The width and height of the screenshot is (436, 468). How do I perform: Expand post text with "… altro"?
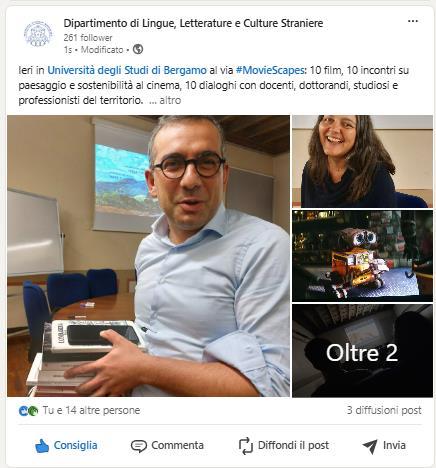pyautogui.click(x=165, y=100)
